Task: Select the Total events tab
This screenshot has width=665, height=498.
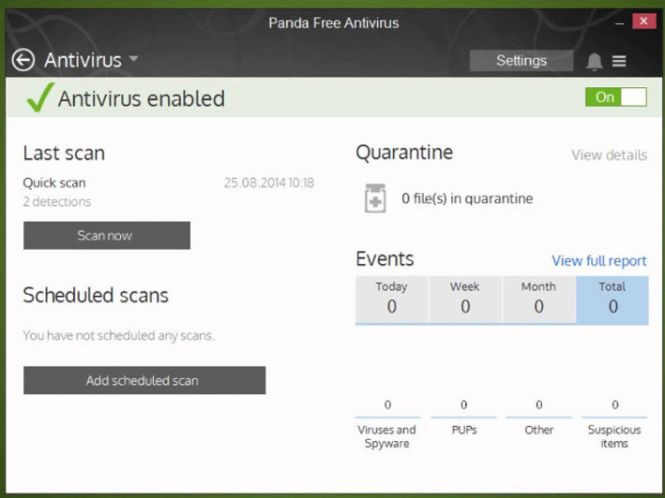Action: [x=612, y=299]
